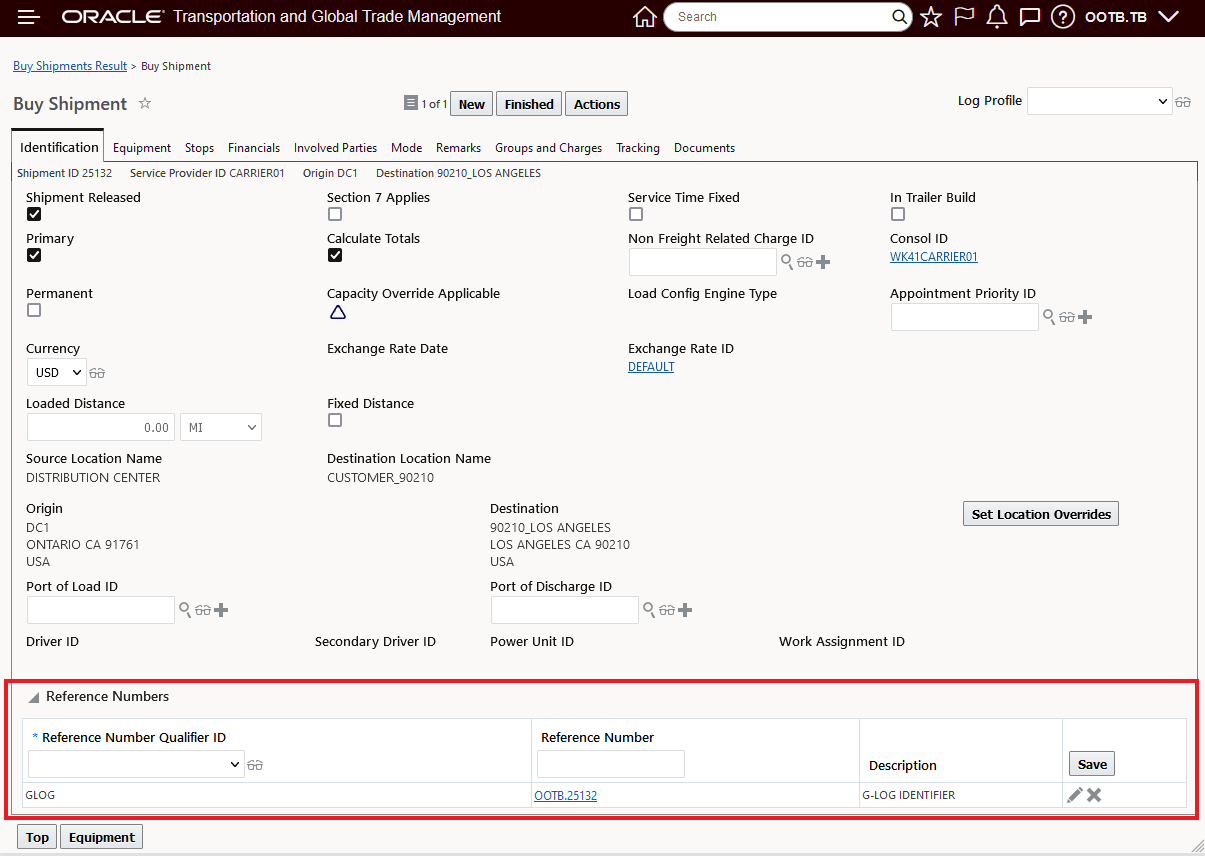Open the Involved Parties tab
Viewport: 1205px width, 856px height.
335,147
